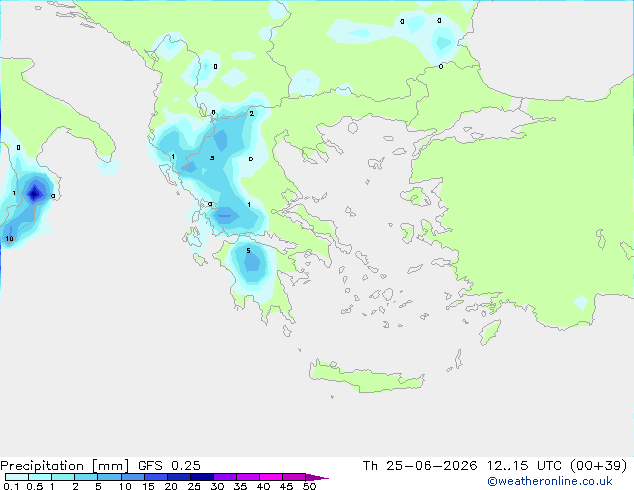The width and height of the screenshot is (634, 490).
Task: Click the 35 to 40 mm legend swatch
Action: (248, 477)
